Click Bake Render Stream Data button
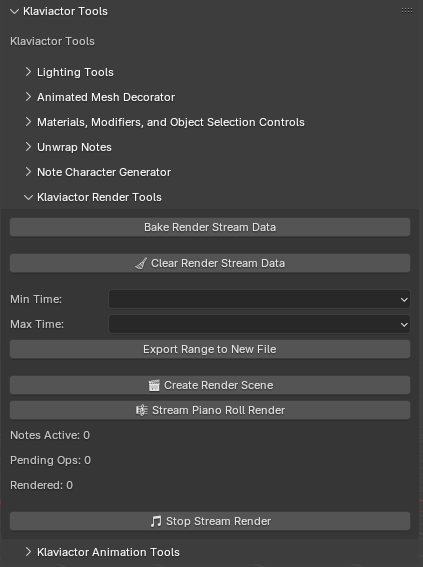This screenshot has height=567, width=423. pyautogui.click(x=210, y=227)
